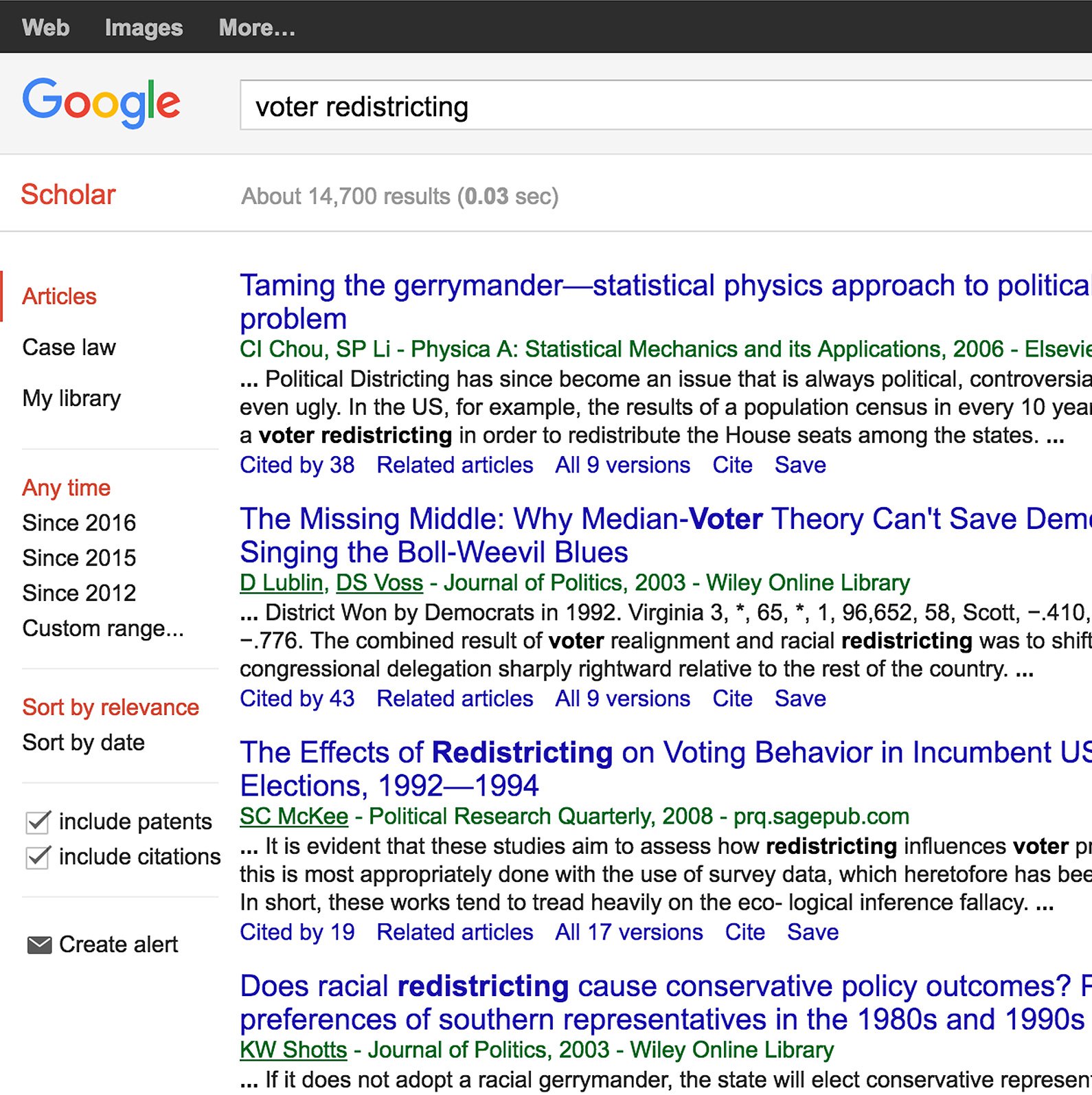The height and width of the screenshot is (1095, 1092).
Task: Open author profile DS Voss
Action: click(379, 583)
